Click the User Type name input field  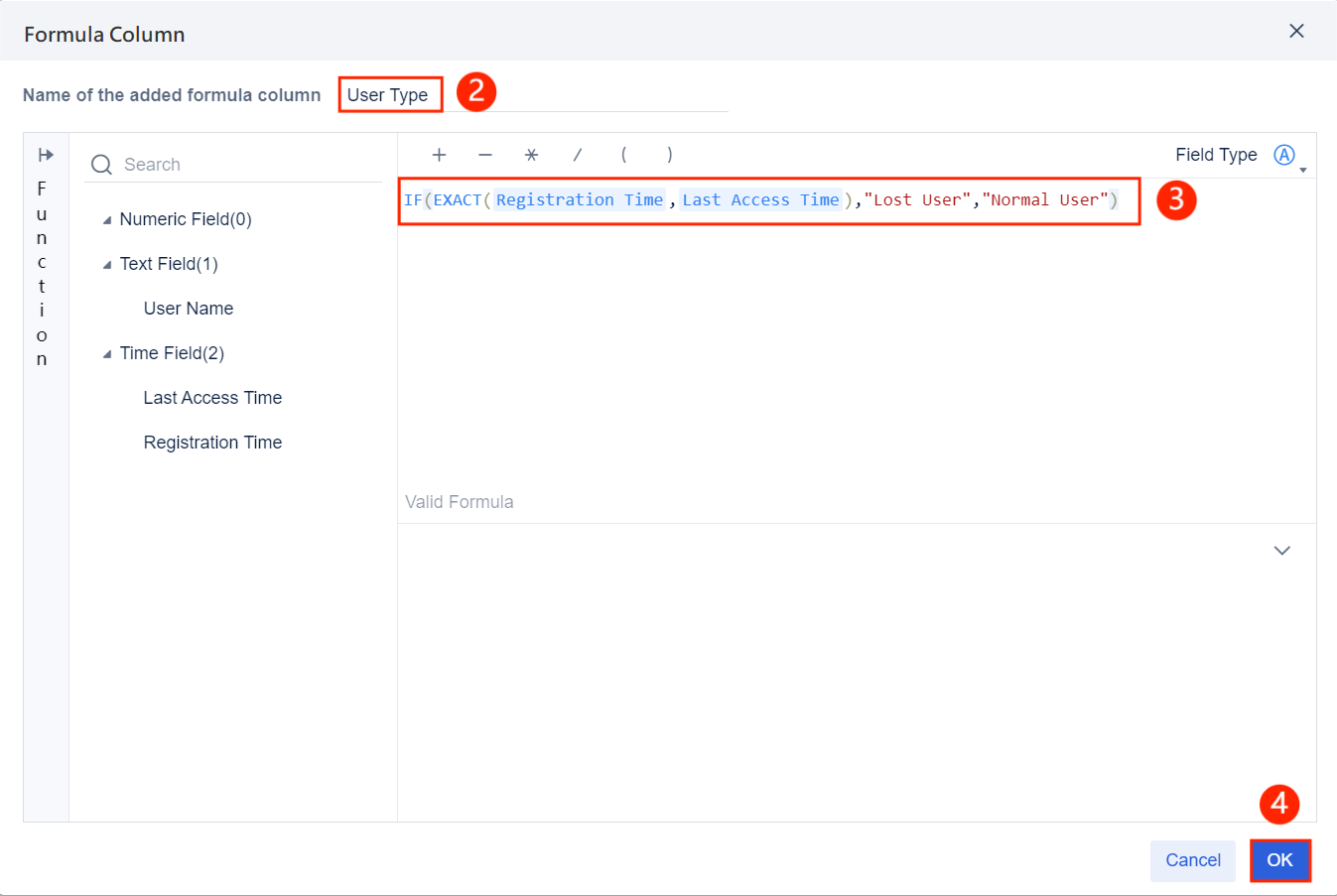pyautogui.click(x=389, y=94)
